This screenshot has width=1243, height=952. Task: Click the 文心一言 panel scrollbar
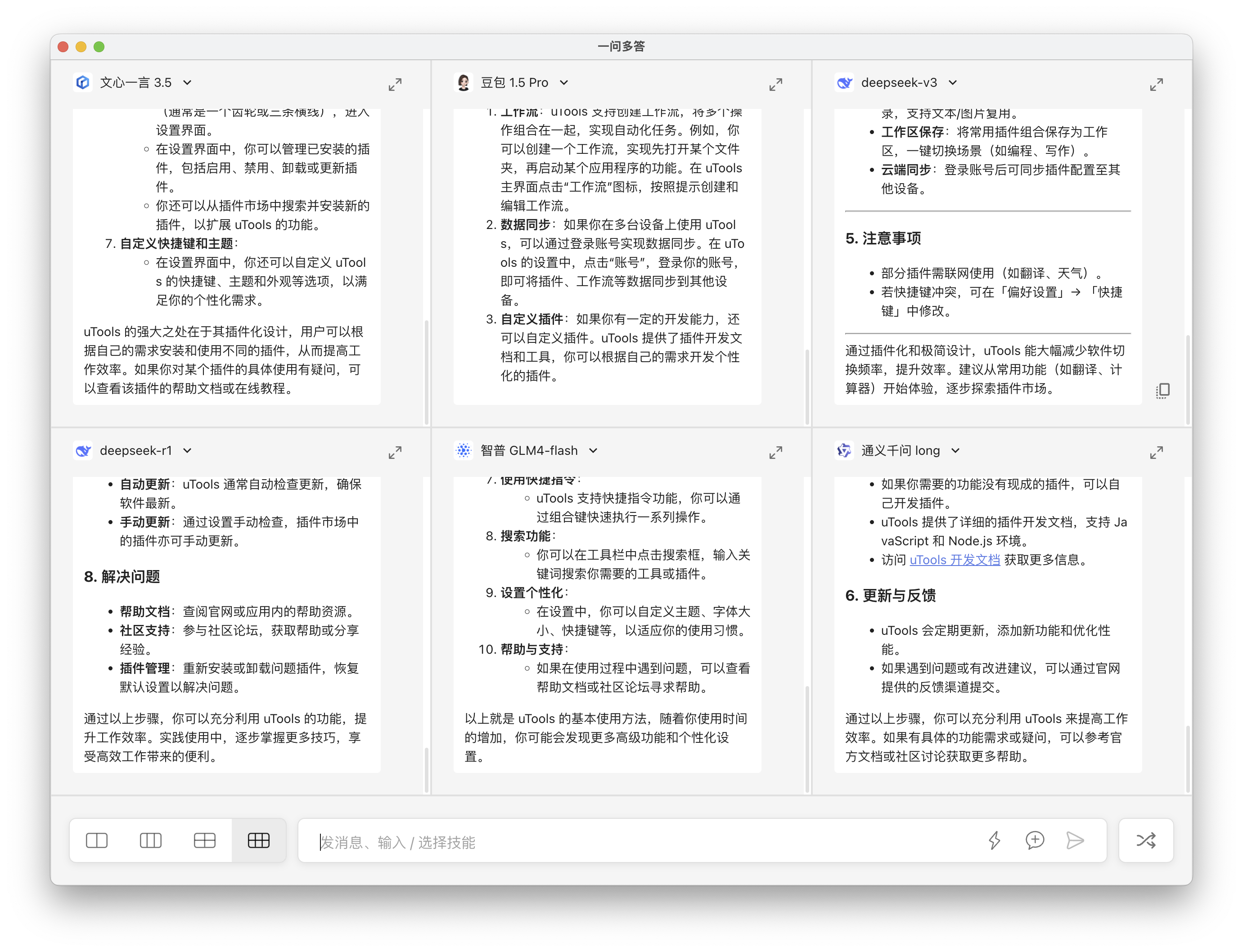coord(426,373)
